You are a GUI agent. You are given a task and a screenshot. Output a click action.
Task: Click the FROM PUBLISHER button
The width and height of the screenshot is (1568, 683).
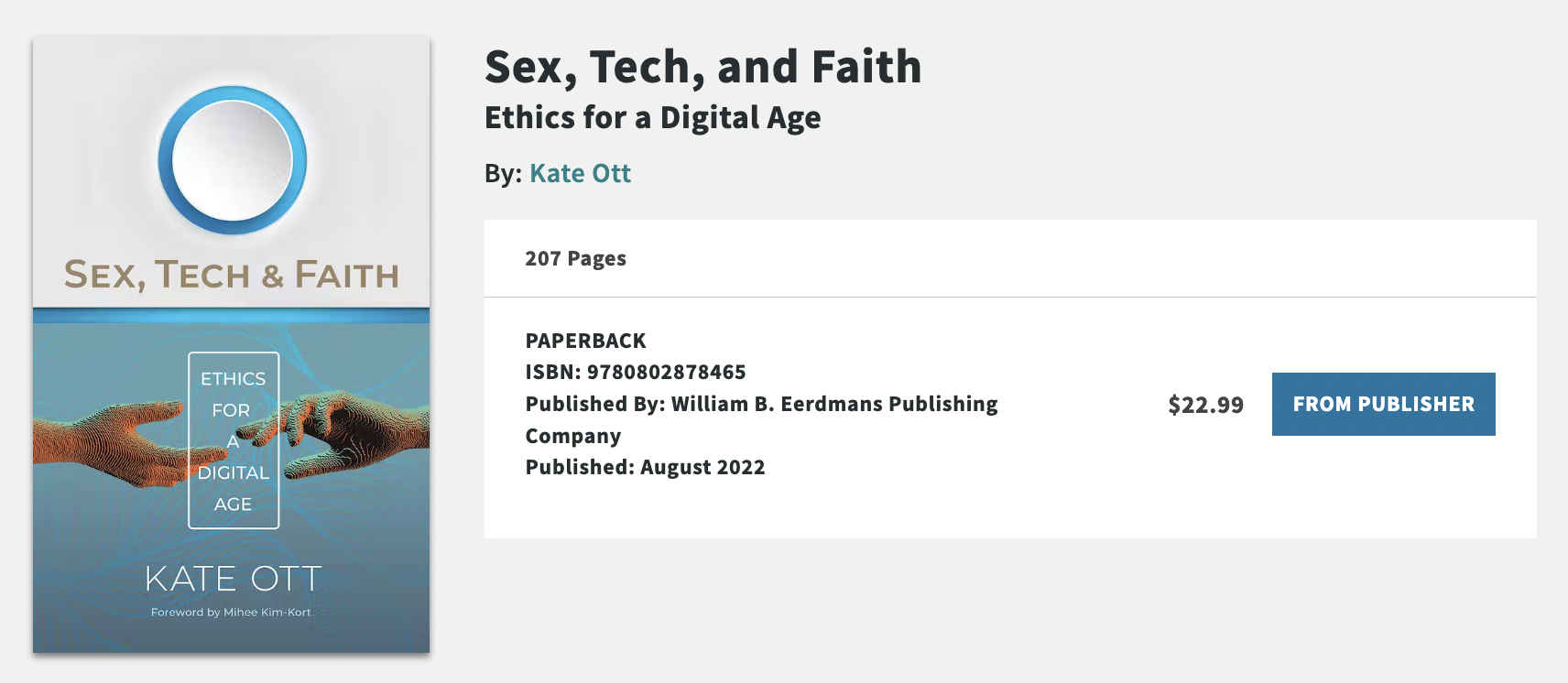pos(1382,403)
